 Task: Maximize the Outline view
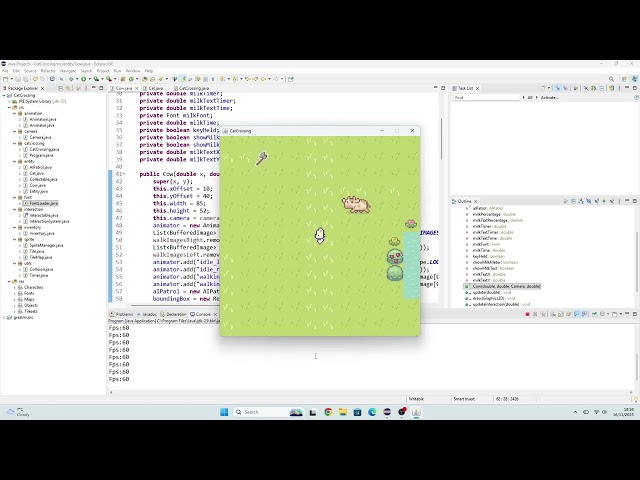tap(635, 201)
